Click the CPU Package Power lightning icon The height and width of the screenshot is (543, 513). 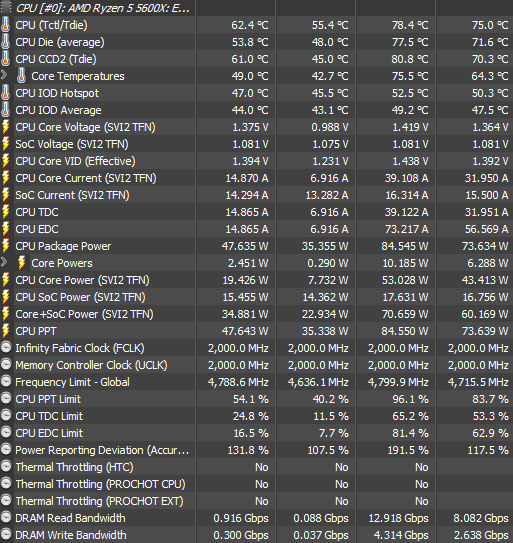tap(5, 246)
